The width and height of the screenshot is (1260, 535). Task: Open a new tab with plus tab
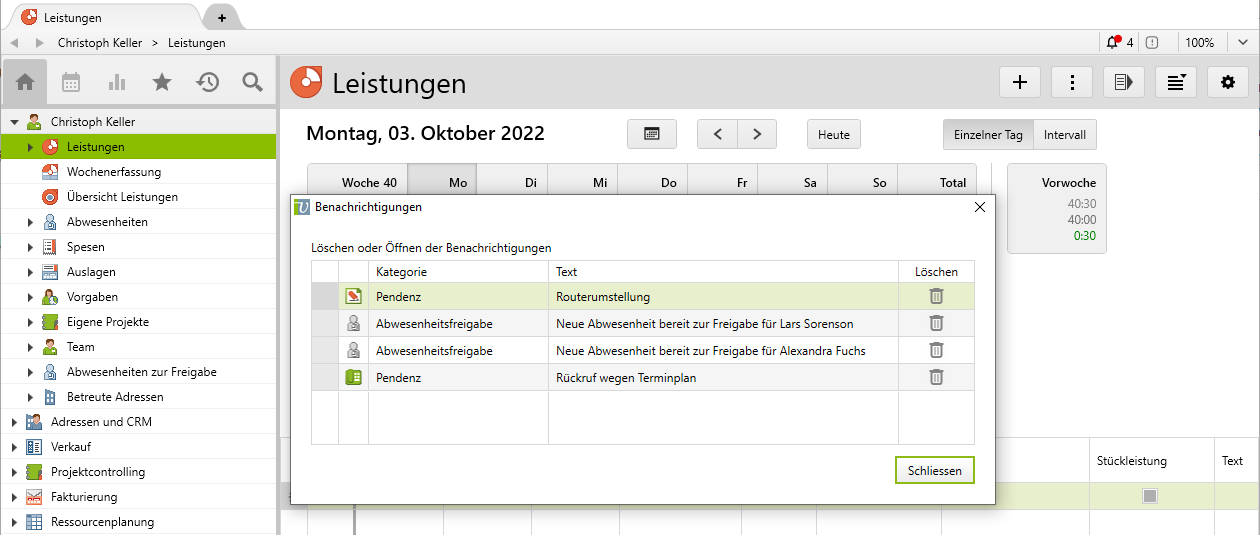[x=221, y=18]
